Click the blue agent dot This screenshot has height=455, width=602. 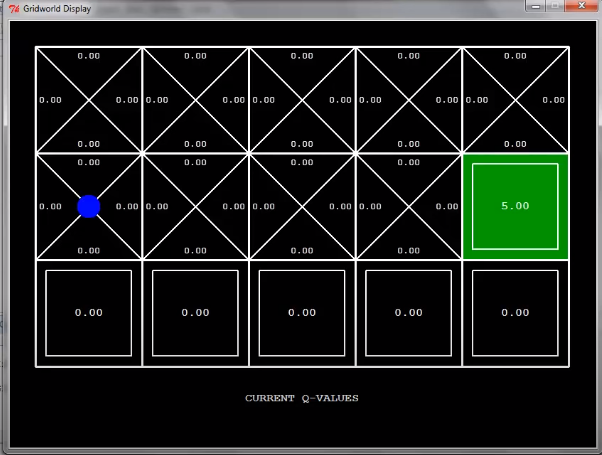point(89,206)
